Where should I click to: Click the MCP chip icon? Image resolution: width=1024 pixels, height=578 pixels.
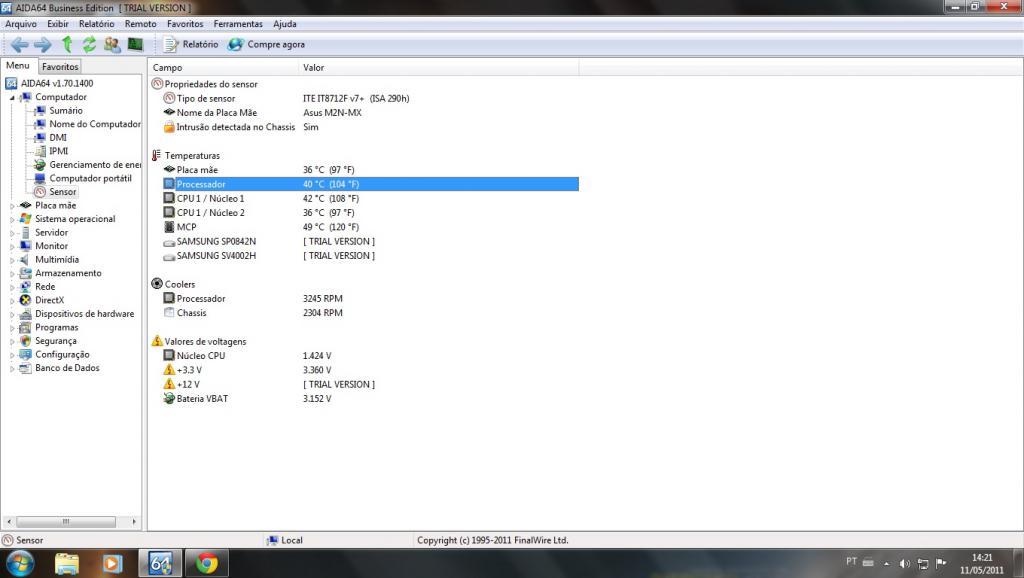(169, 227)
